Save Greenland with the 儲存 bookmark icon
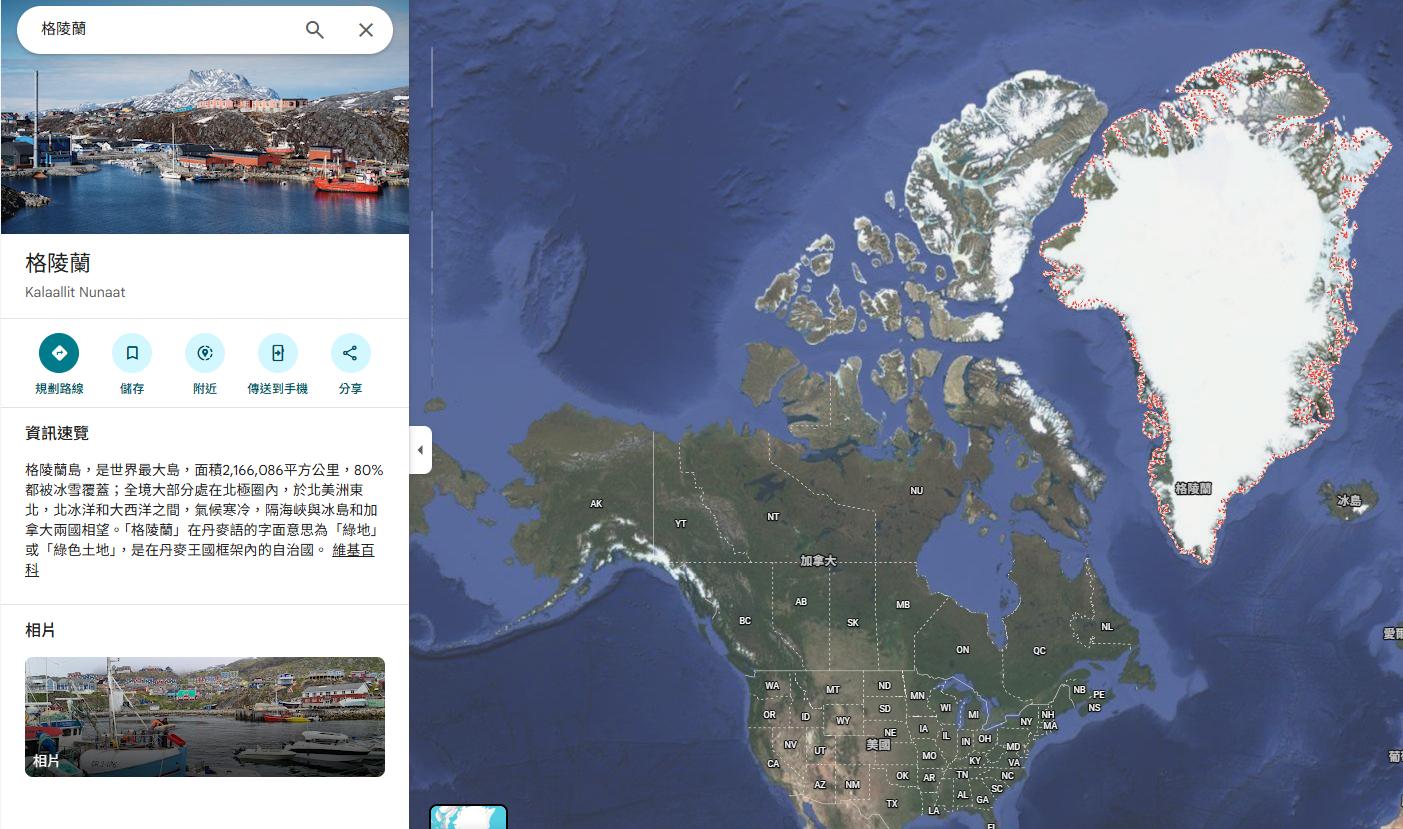 pyautogui.click(x=132, y=353)
